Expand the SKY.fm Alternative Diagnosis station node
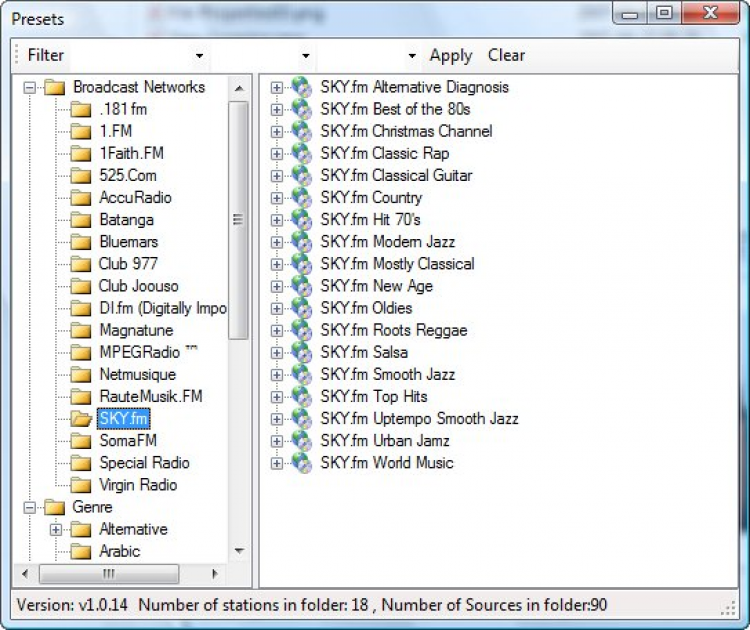This screenshot has height=630, width=750. 276,88
